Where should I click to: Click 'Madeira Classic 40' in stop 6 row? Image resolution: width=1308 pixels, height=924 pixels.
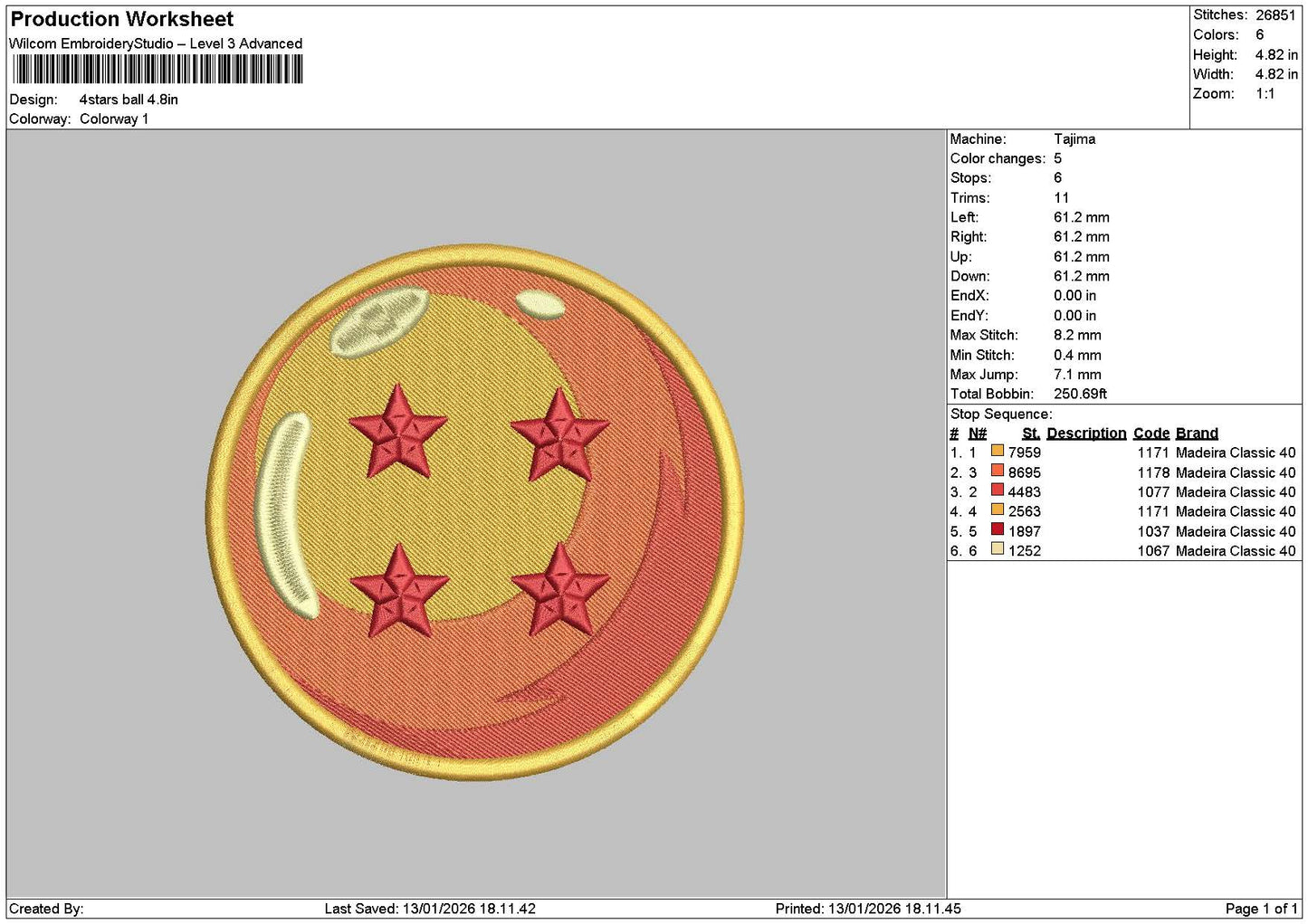(1236, 551)
